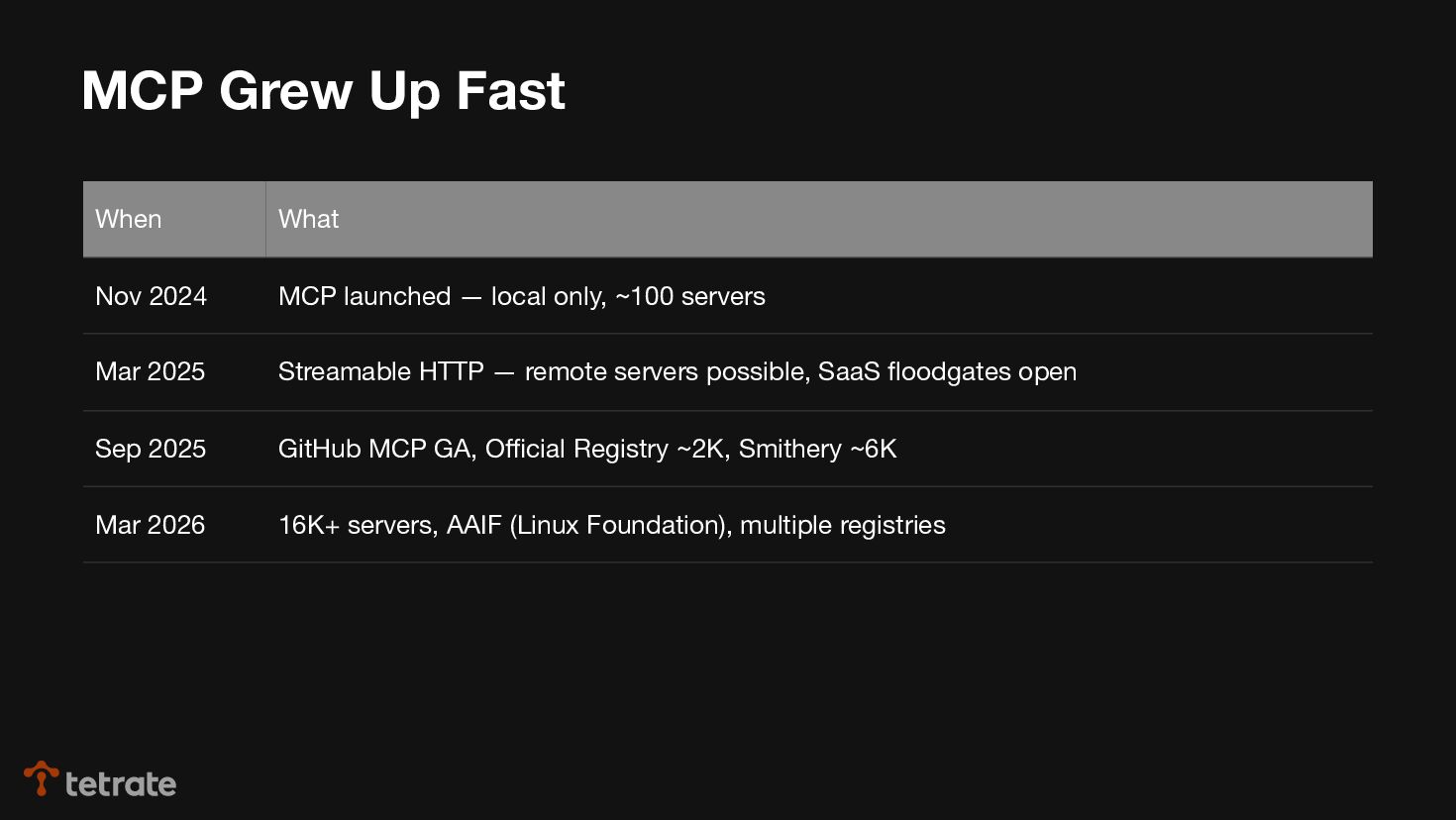
Task: Click on remote servers possible text
Action: coord(667,371)
